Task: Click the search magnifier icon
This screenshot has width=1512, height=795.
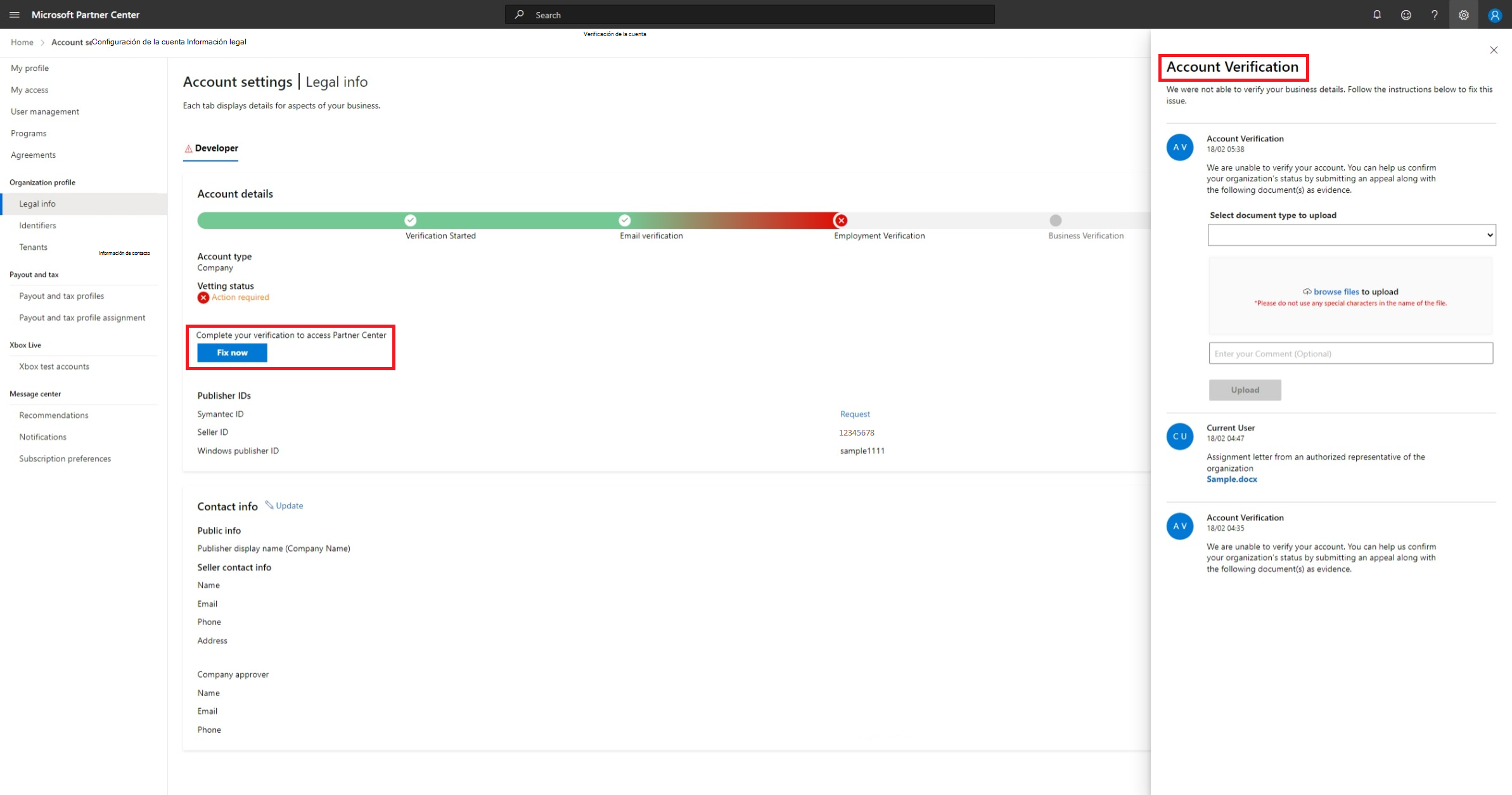Action: click(x=520, y=15)
